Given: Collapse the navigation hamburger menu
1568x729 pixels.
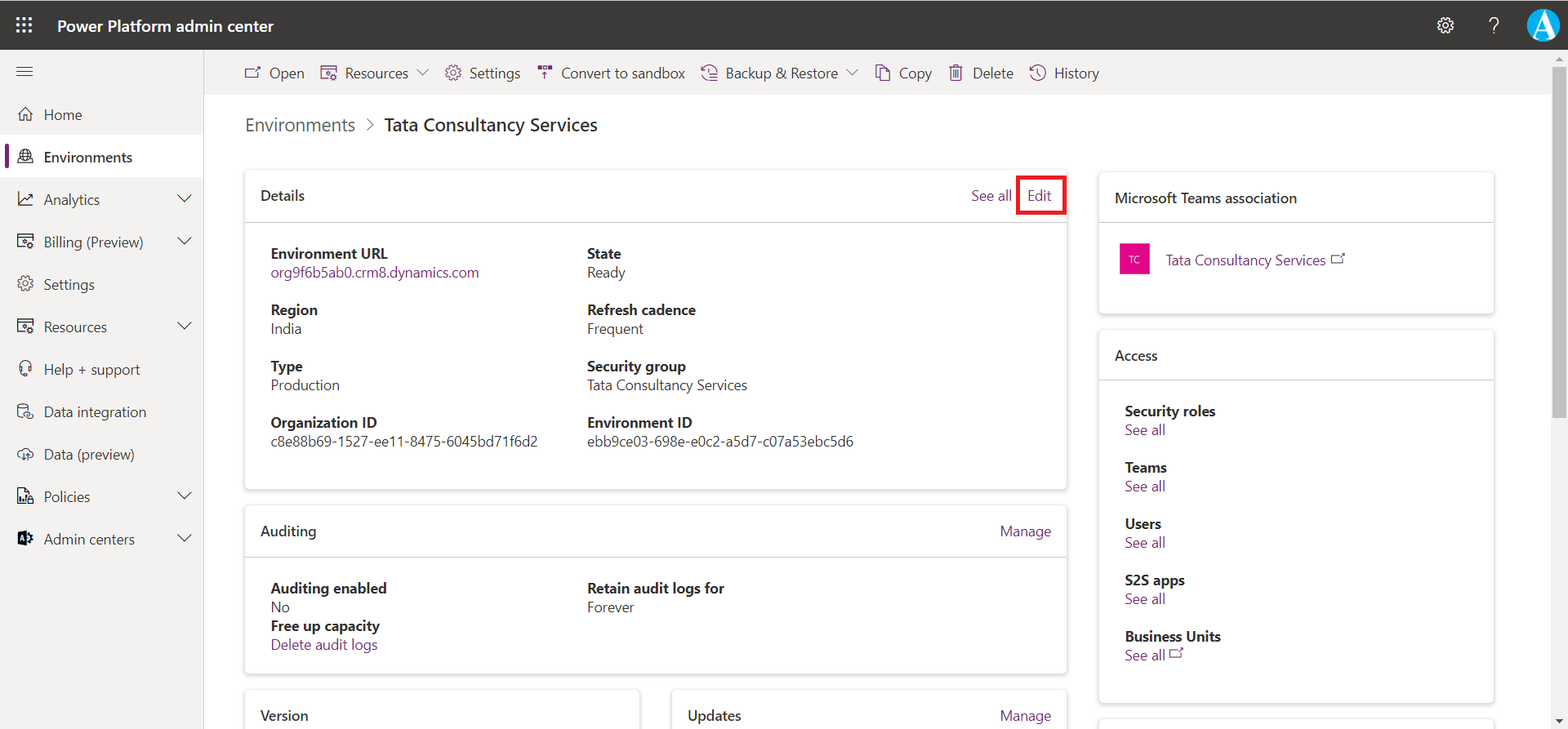Looking at the screenshot, I should (24, 72).
